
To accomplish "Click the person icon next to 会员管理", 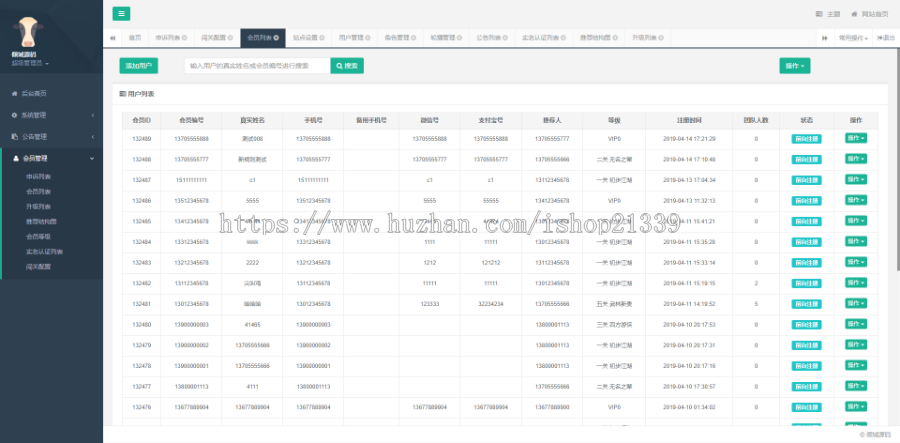I will tap(15, 158).
